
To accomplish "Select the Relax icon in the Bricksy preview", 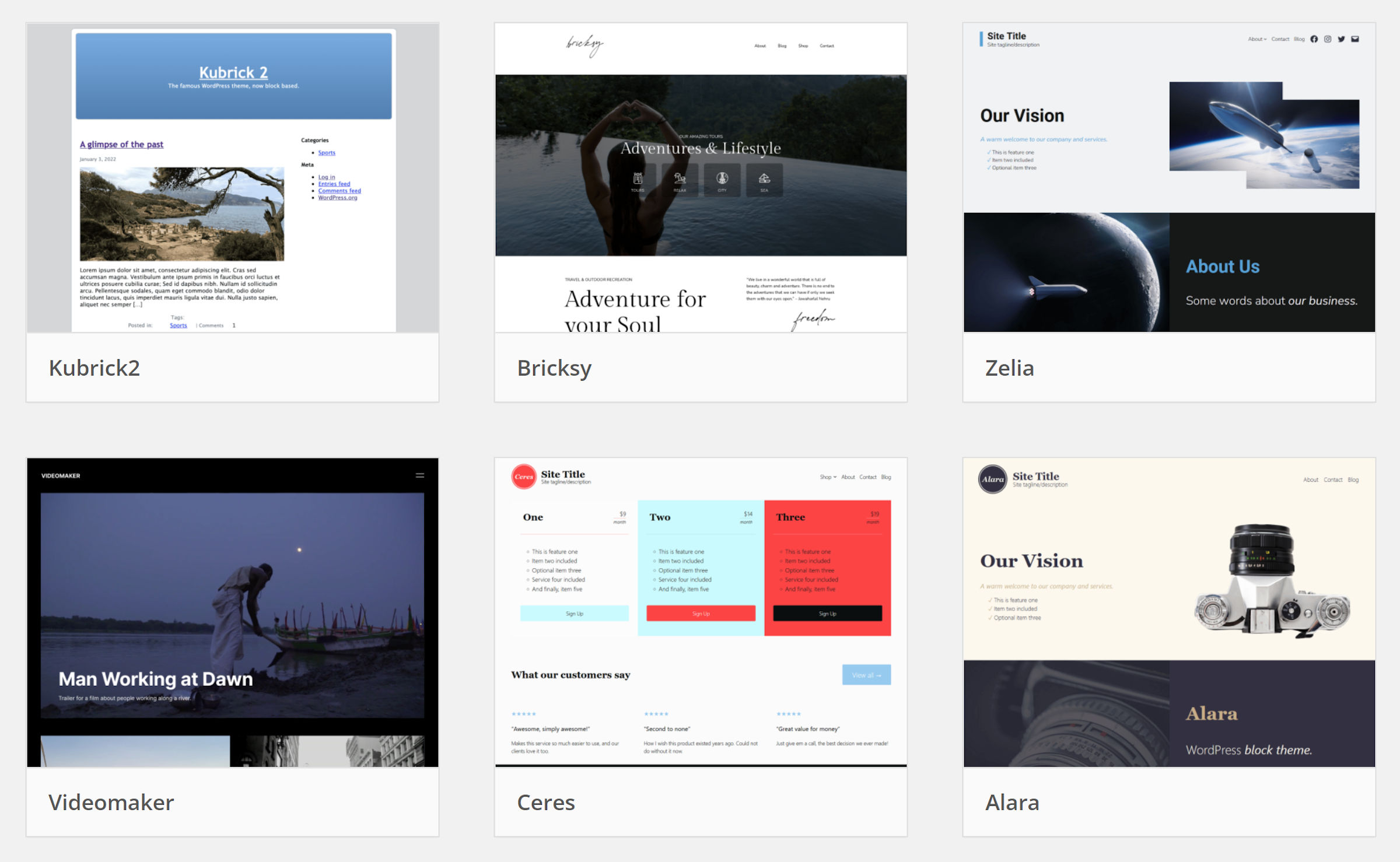I will pos(680,177).
